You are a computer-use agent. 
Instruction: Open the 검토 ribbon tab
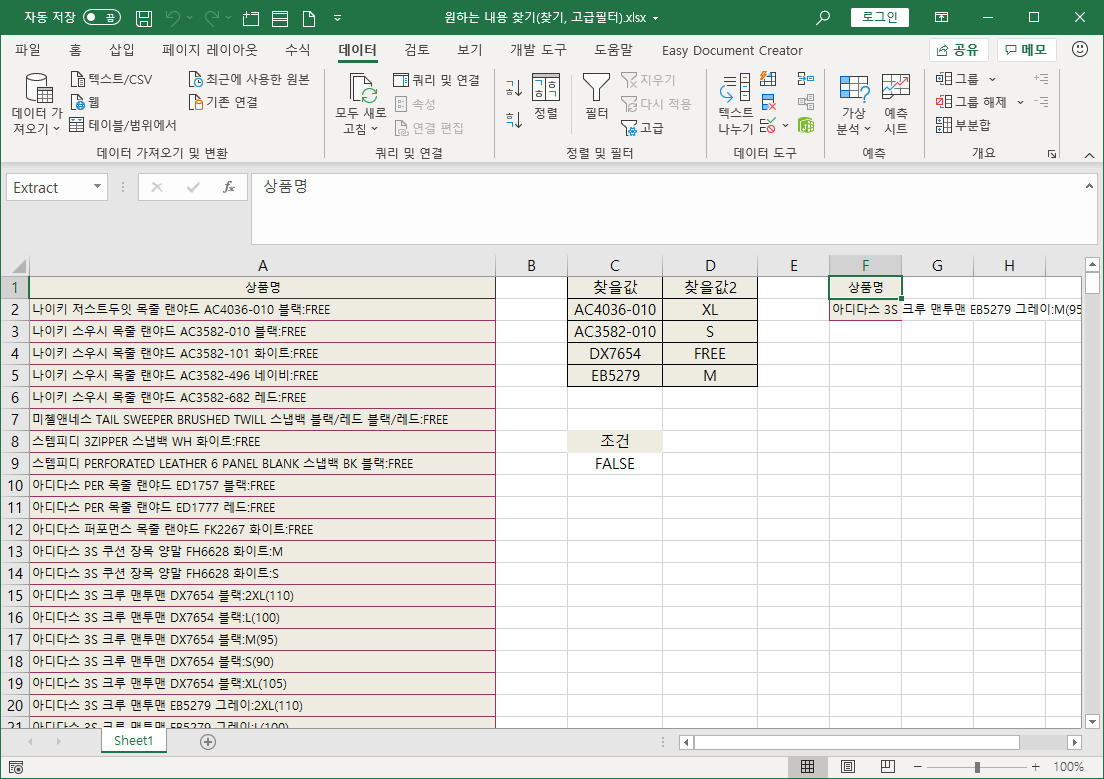tap(417, 50)
